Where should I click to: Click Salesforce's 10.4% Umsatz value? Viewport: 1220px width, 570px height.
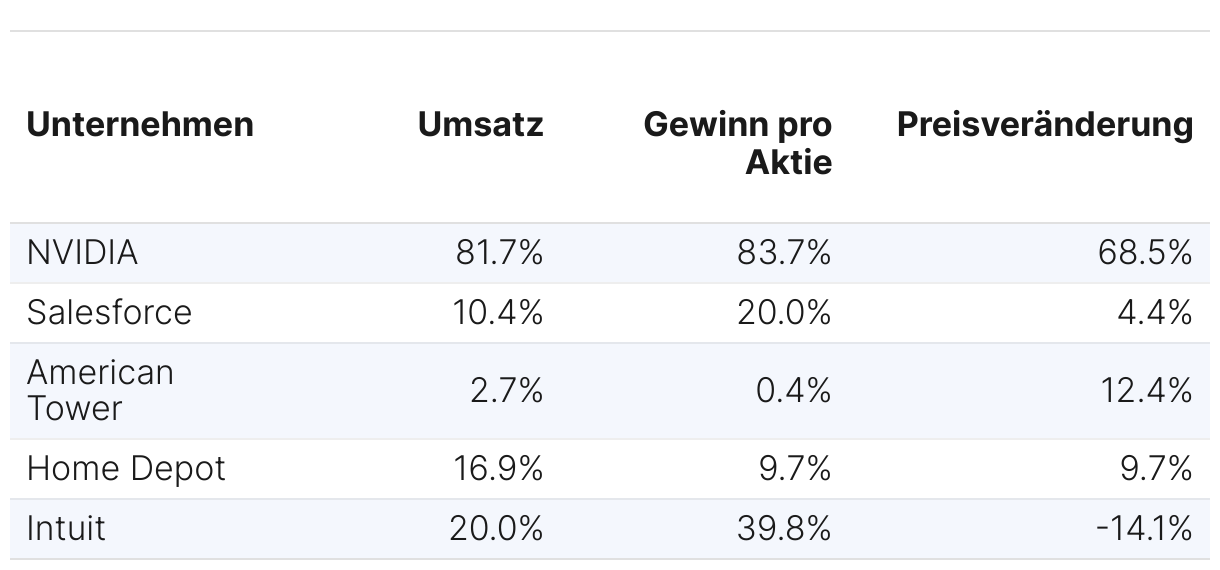pos(499,313)
